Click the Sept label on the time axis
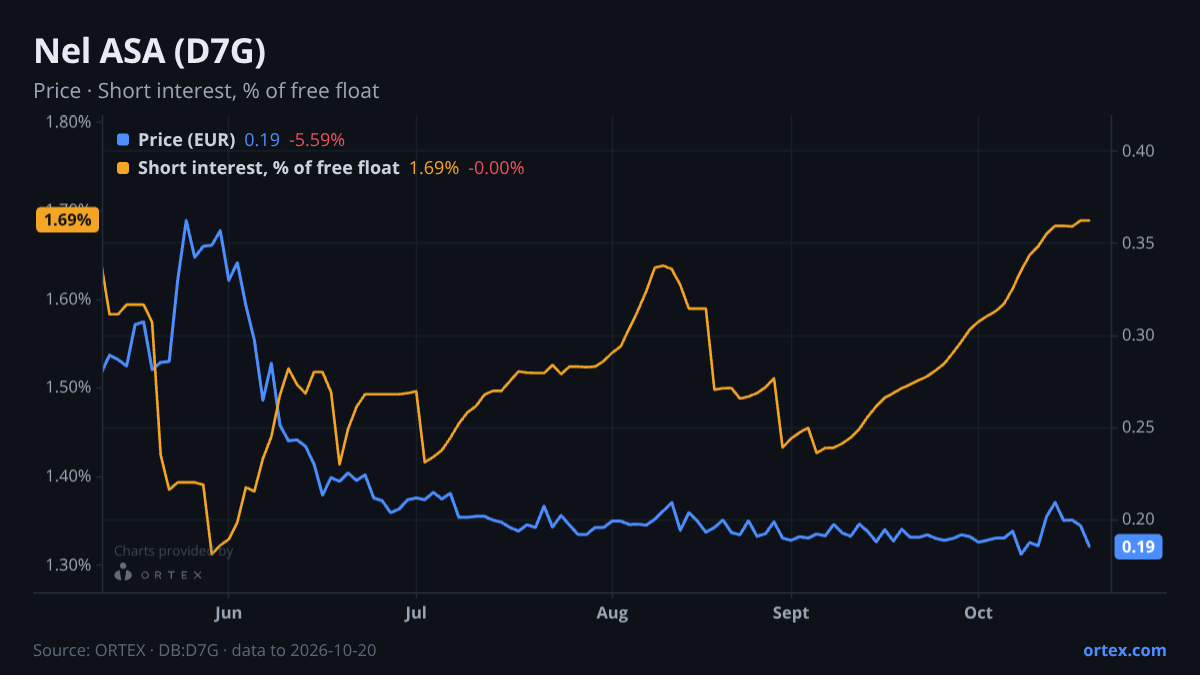Screen dimensions: 1200x675 point(791,613)
